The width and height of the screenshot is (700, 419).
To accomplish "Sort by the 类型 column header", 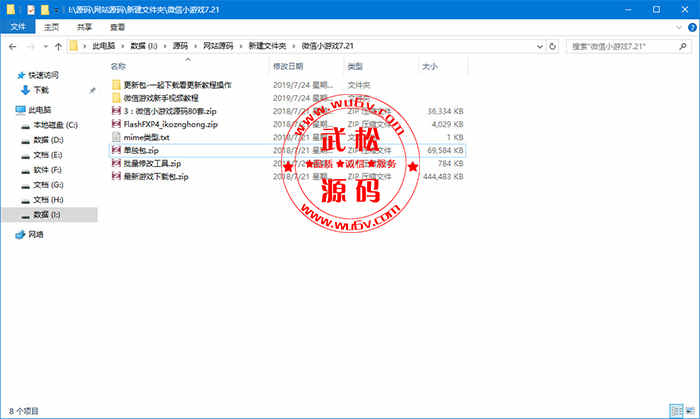I will [x=355, y=66].
